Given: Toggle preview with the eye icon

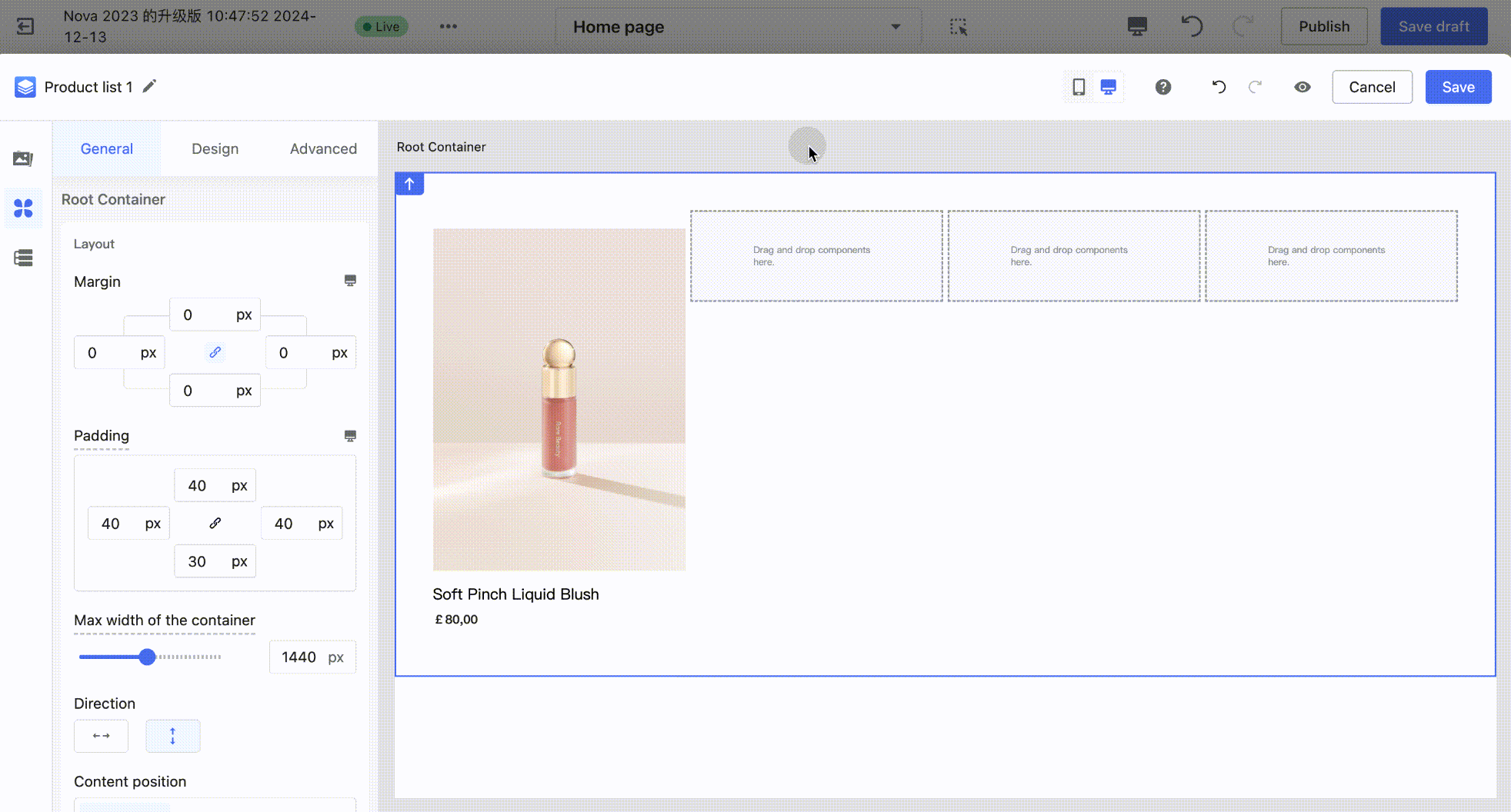Looking at the screenshot, I should coord(1302,87).
